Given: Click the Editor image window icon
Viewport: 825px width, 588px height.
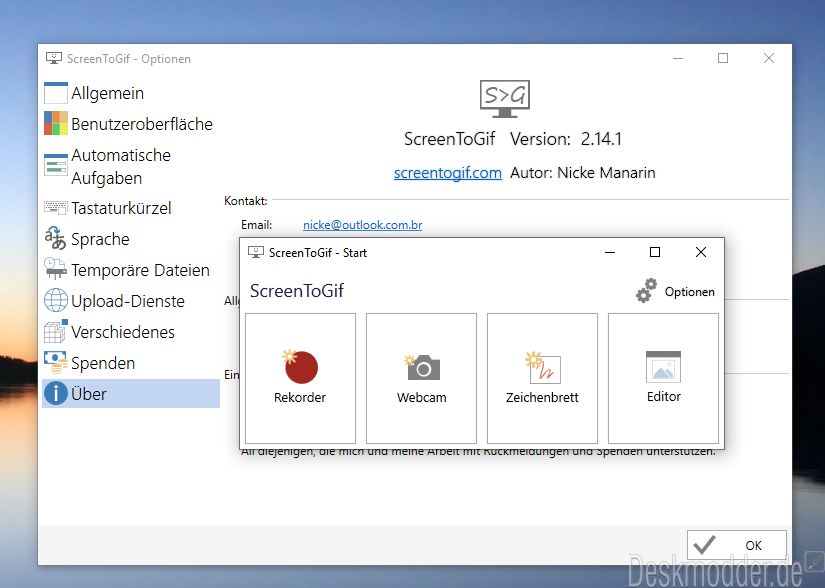Looking at the screenshot, I should [x=663, y=367].
